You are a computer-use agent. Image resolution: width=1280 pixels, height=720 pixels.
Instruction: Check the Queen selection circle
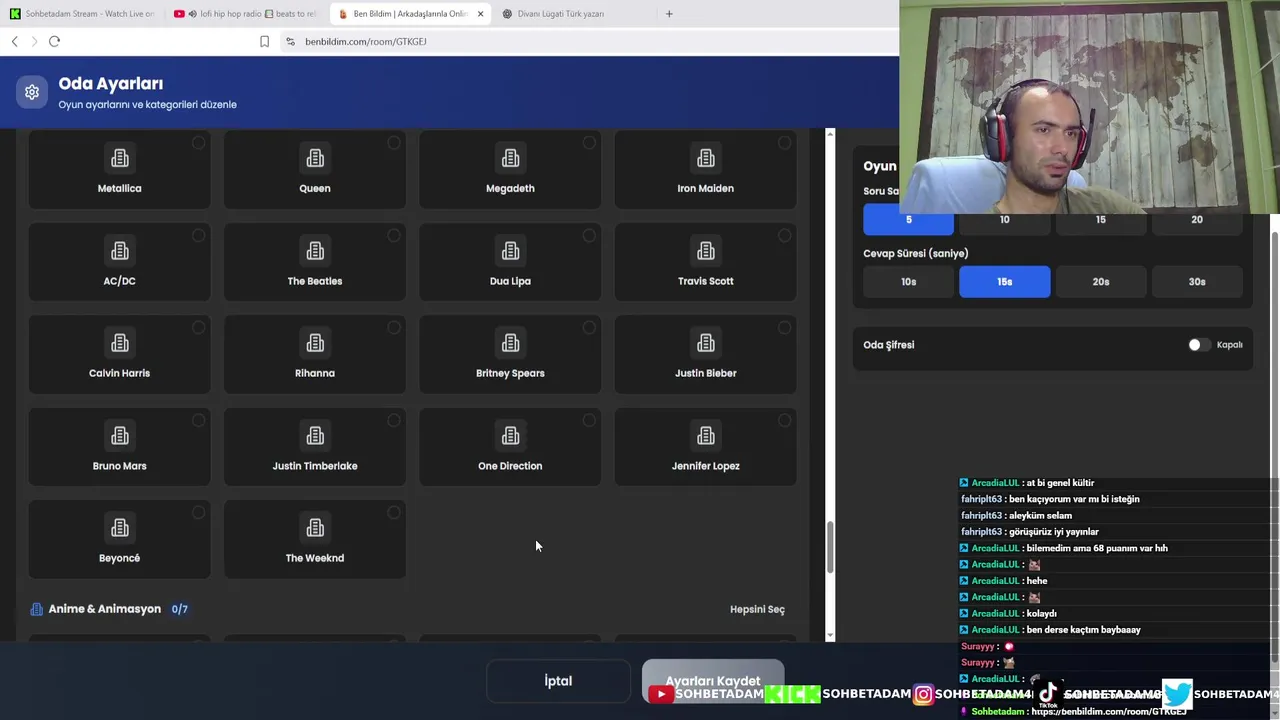[394, 143]
